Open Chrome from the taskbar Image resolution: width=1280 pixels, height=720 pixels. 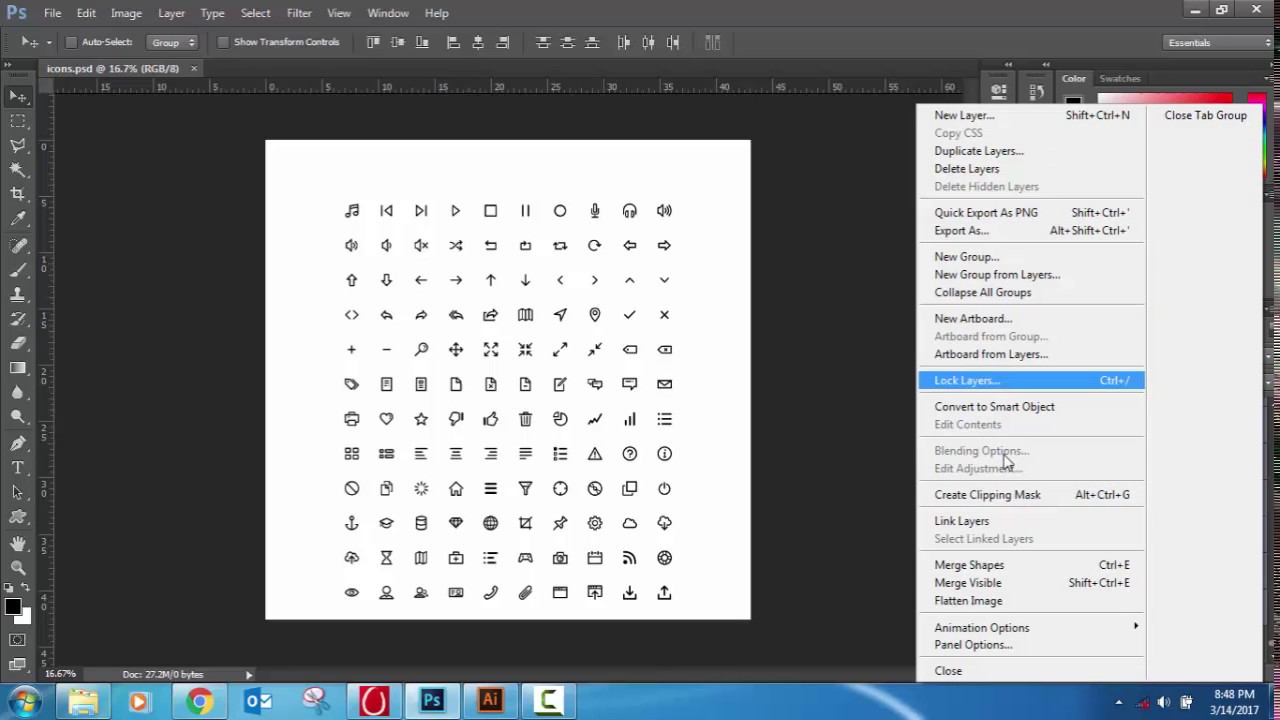pos(199,700)
